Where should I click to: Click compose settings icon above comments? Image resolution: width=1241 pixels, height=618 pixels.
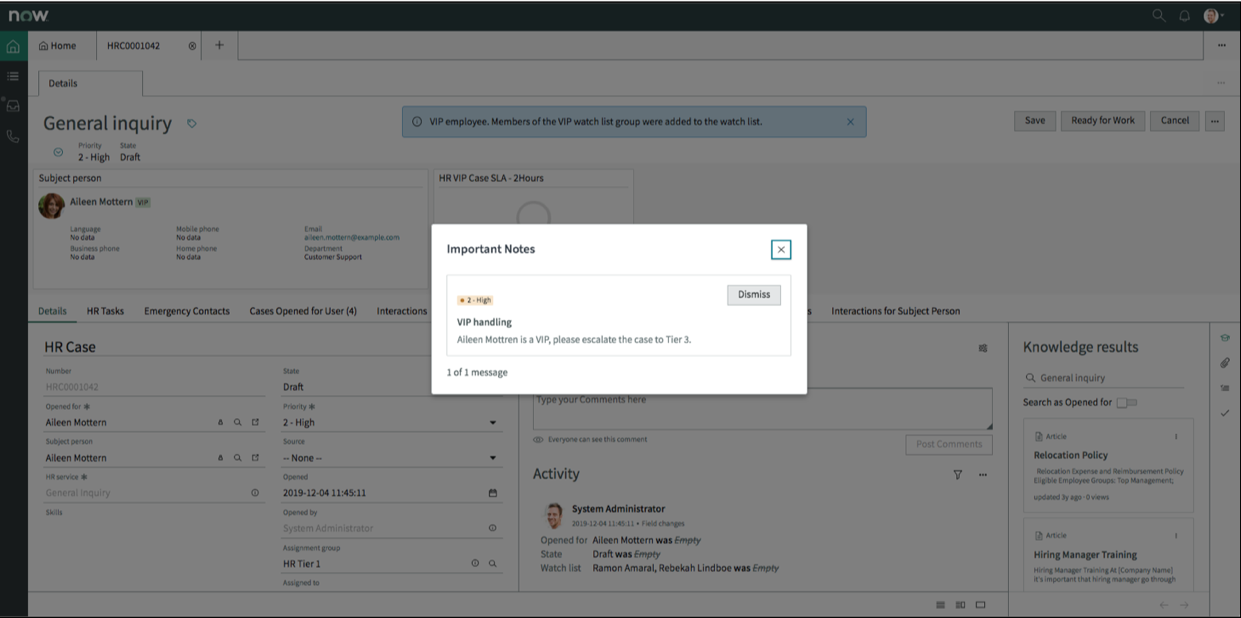(983, 348)
